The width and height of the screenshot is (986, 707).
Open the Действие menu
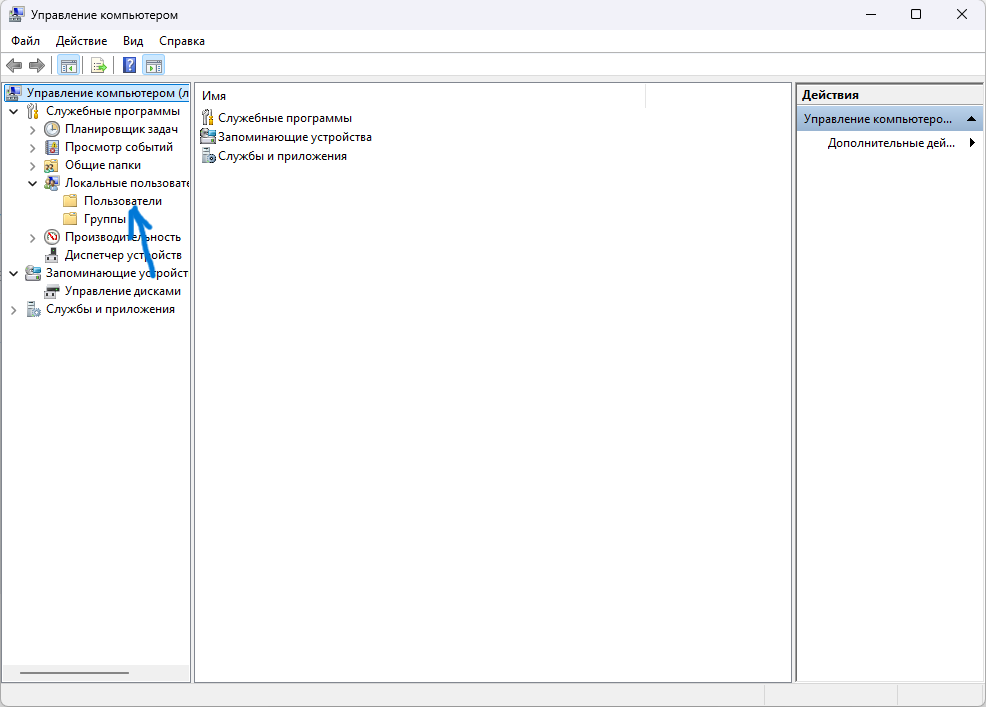82,41
